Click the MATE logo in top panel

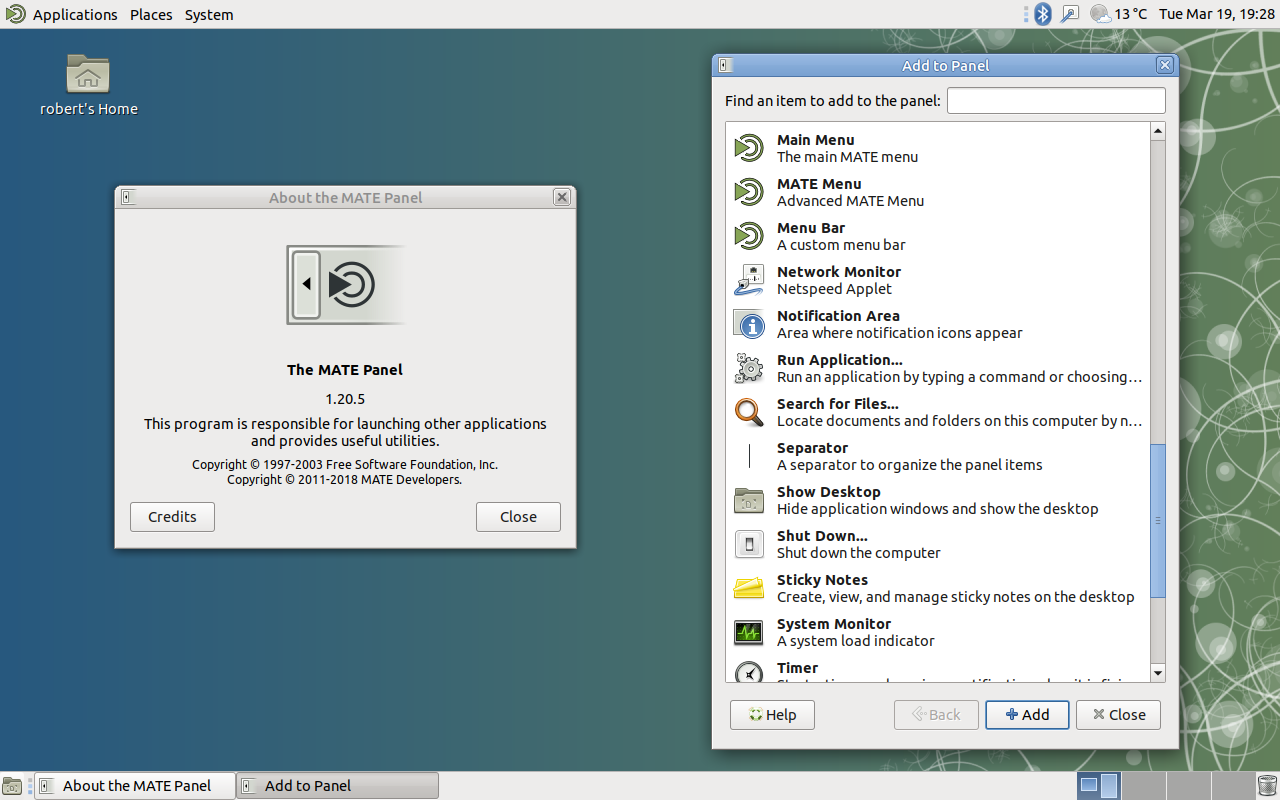click(x=15, y=14)
